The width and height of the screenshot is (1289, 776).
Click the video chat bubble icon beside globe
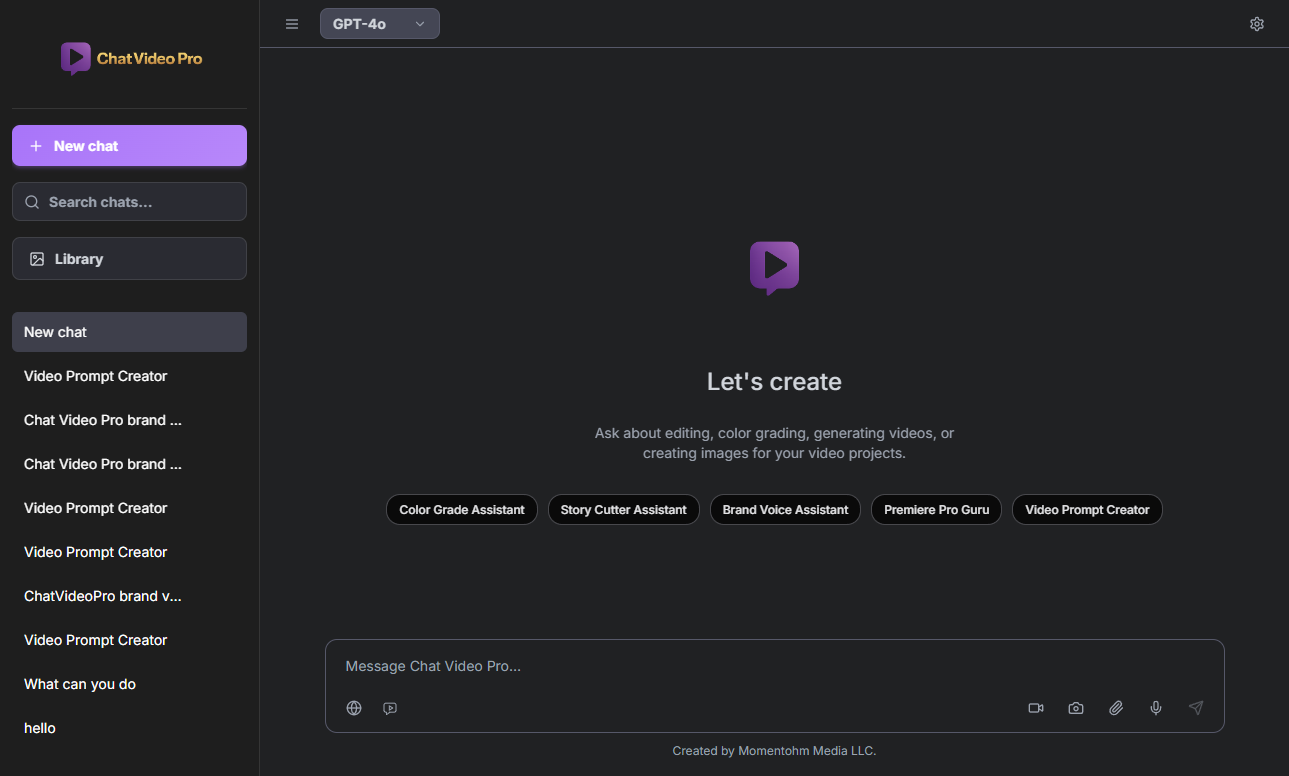coord(390,708)
